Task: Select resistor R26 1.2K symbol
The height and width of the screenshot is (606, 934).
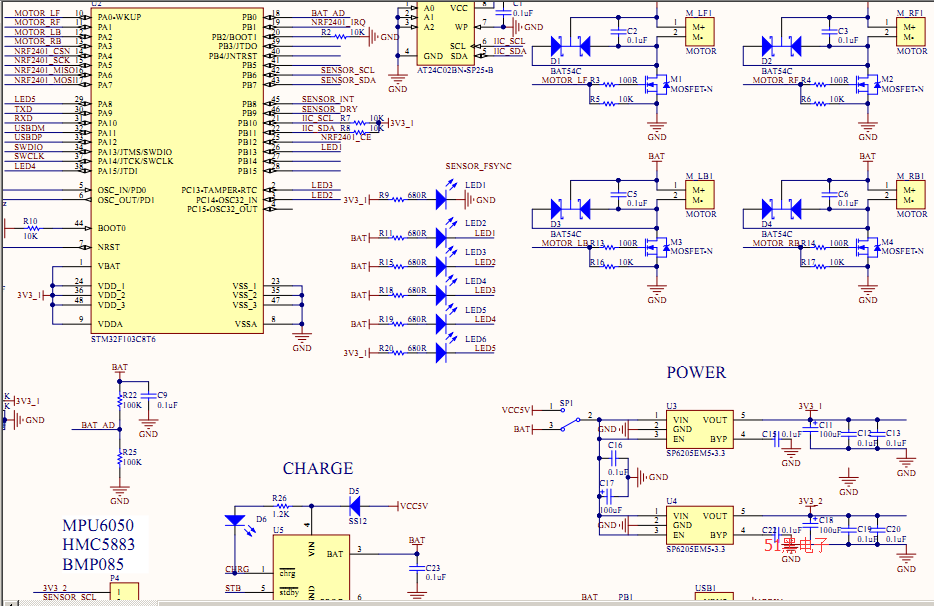Action: pos(280,506)
